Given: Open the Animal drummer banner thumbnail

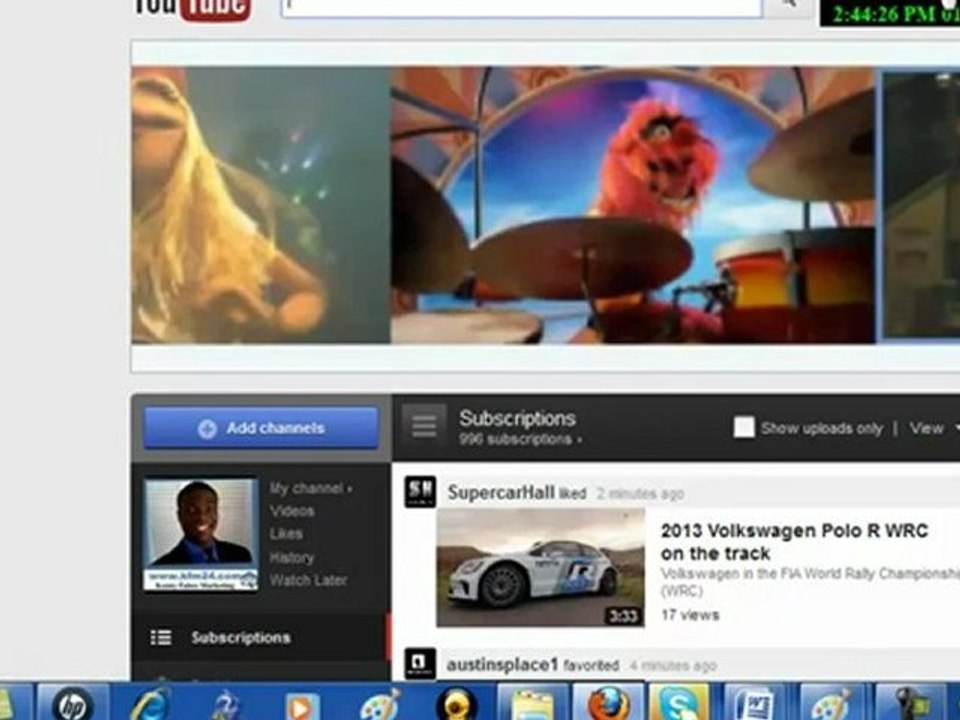Looking at the screenshot, I should (633, 205).
